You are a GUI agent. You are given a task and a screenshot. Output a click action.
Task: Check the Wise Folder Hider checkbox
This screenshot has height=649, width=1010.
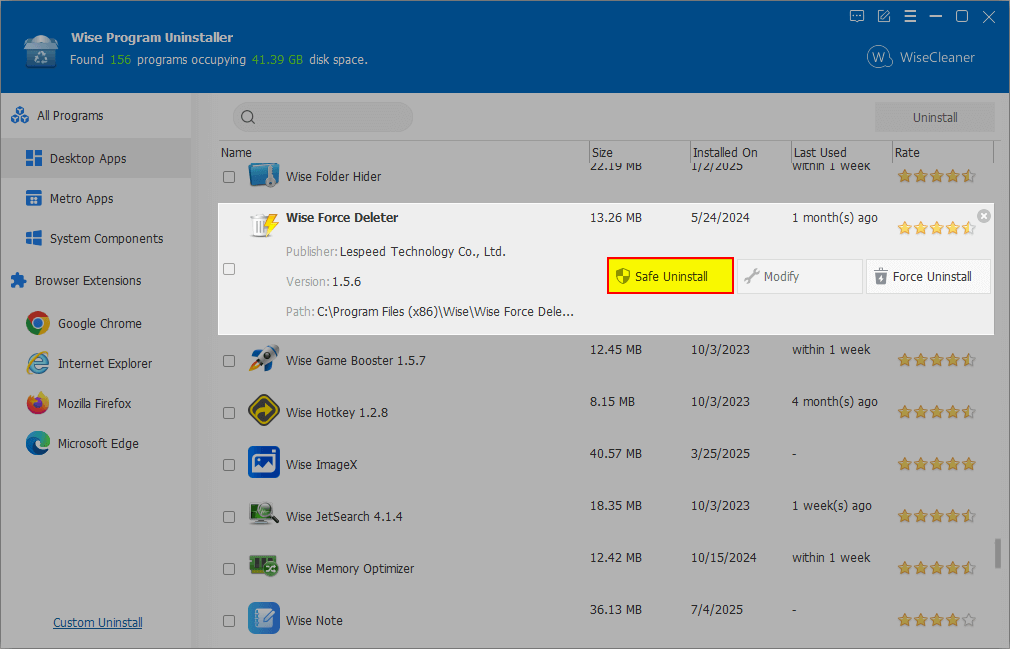click(229, 176)
